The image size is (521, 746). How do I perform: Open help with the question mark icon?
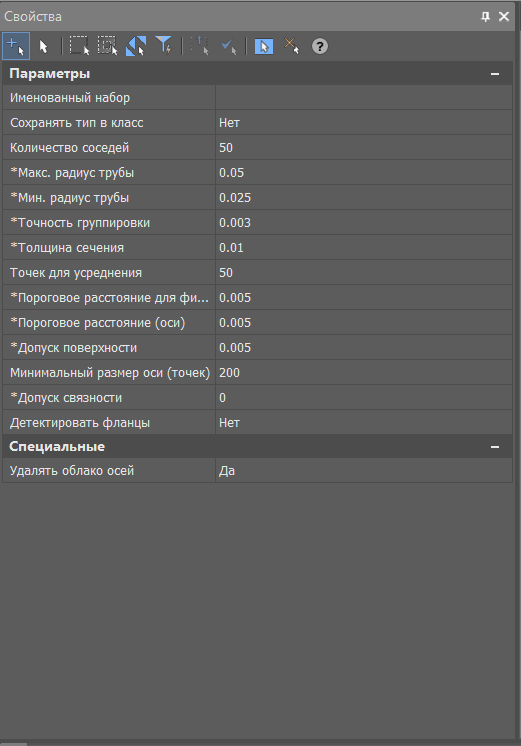tap(320, 46)
